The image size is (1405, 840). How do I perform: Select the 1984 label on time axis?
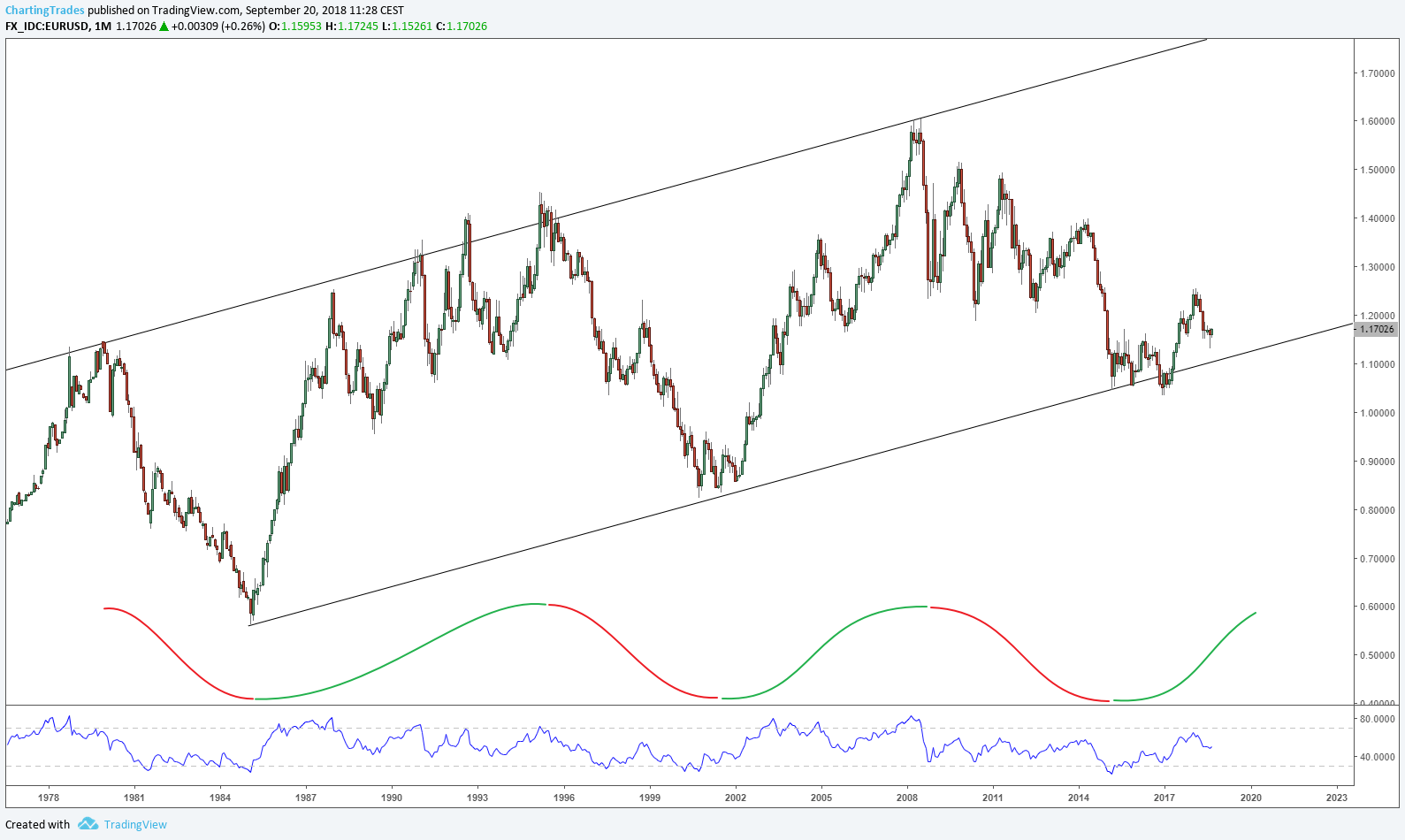coord(219,798)
